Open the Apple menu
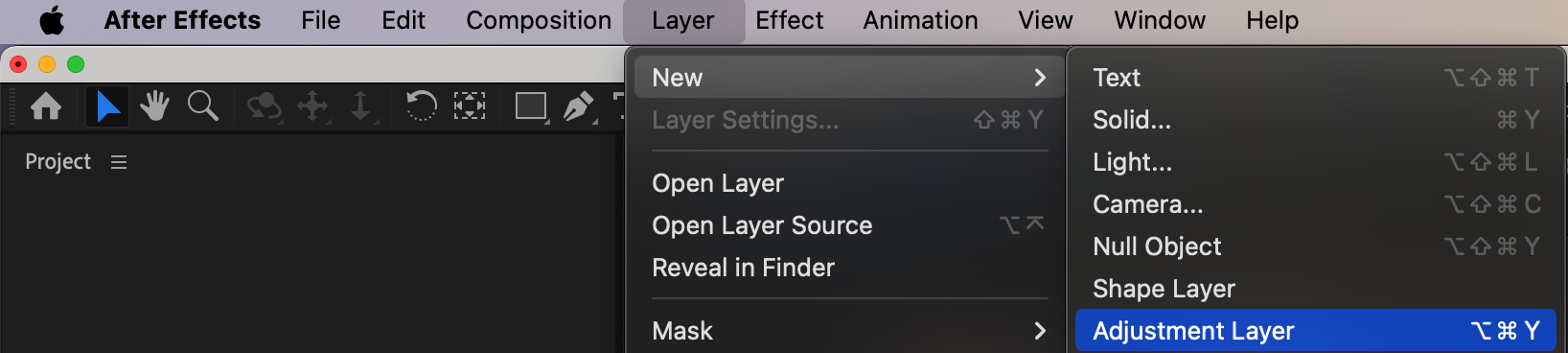 point(53,20)
